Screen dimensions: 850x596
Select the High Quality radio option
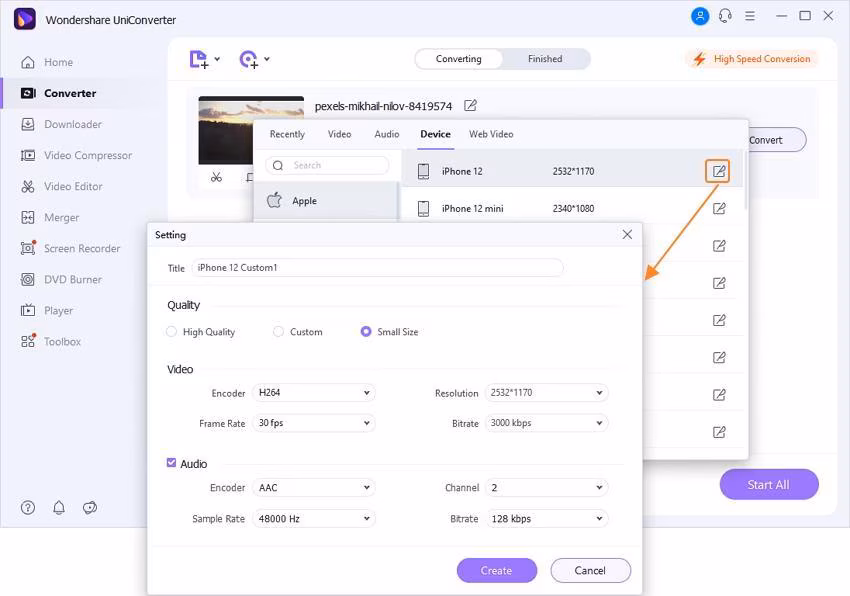tap(171, 331)
